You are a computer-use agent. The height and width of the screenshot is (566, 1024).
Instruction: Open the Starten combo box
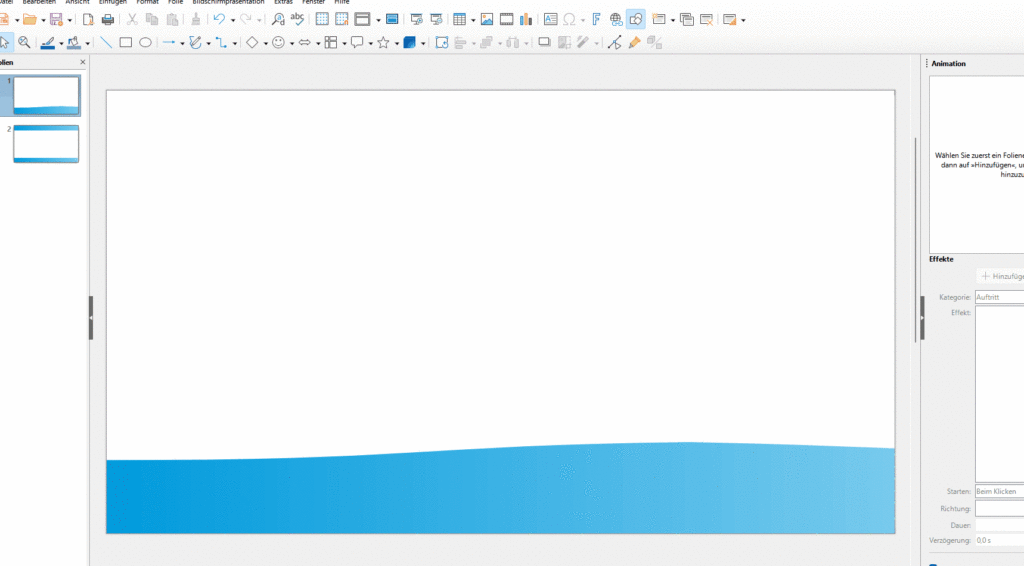(x=998, y=492)
